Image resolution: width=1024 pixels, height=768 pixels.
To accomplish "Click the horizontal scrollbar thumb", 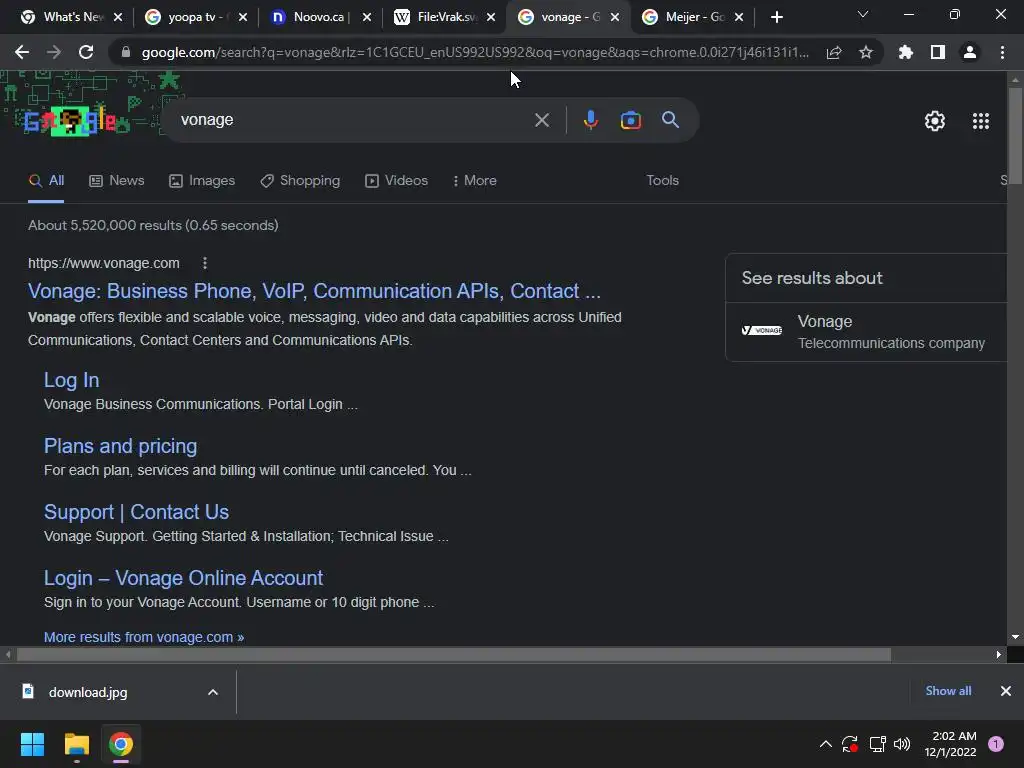I will pos(453,654).
